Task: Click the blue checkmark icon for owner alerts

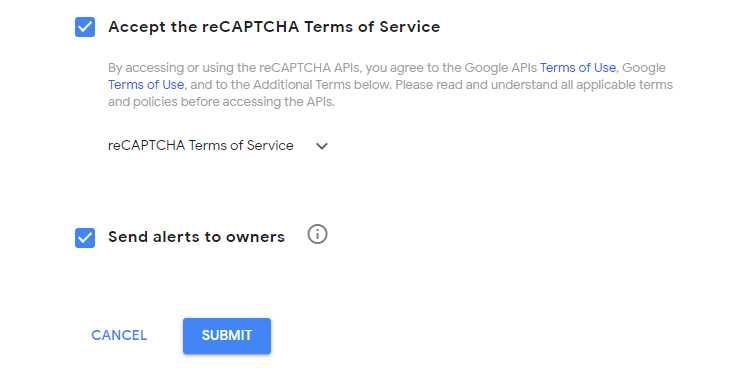Action: tap(85, 238)
